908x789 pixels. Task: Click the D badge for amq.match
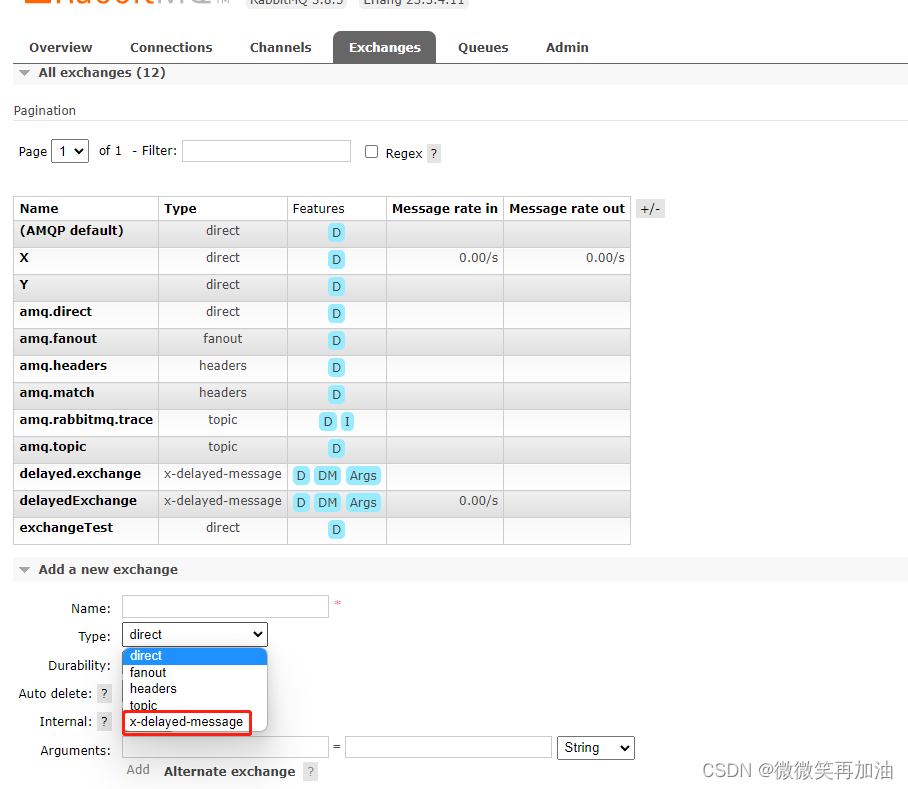click(x=336, y=395)
